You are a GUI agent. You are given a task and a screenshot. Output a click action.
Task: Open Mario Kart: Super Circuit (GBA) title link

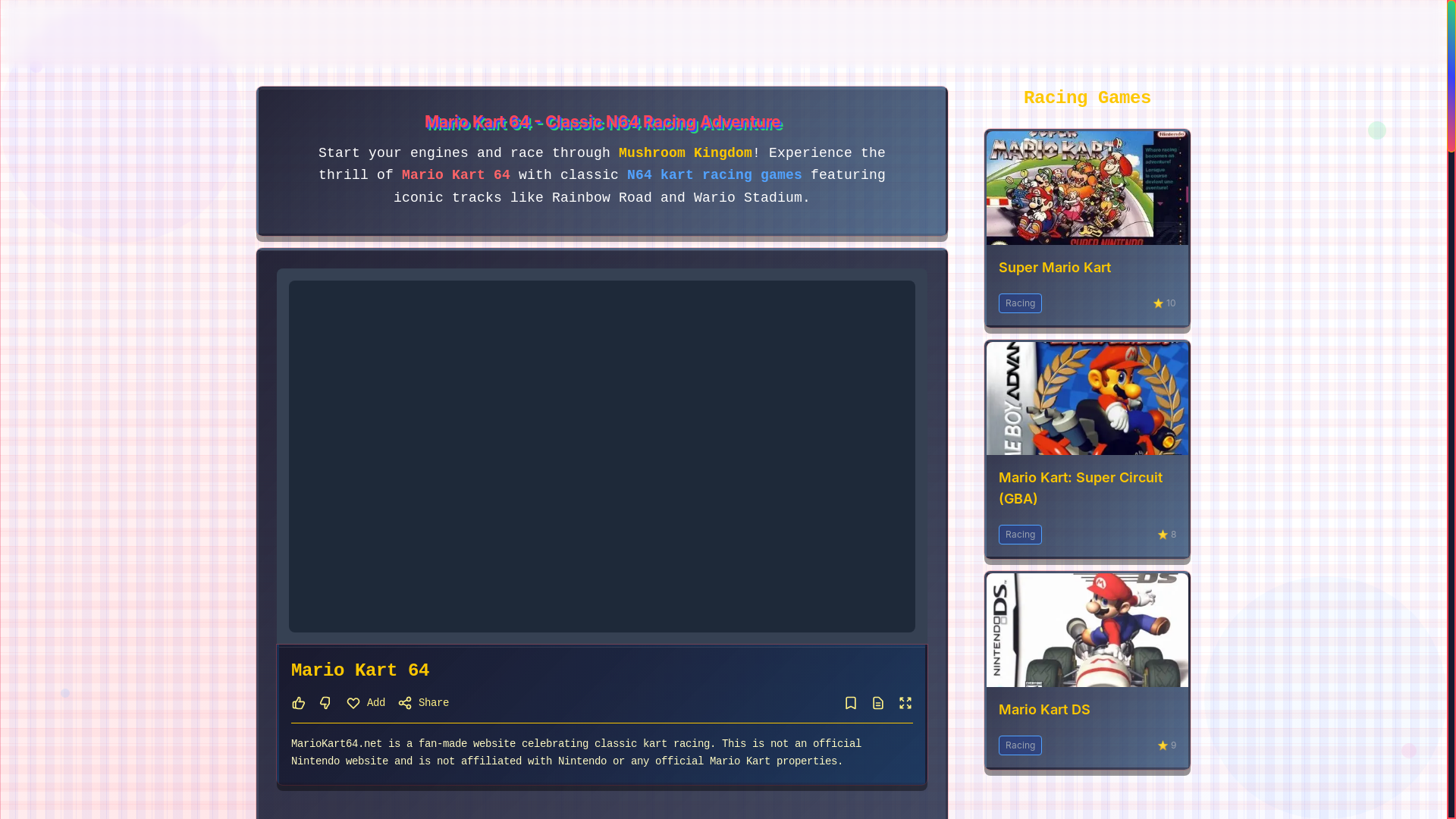(x=1081, y=488)
